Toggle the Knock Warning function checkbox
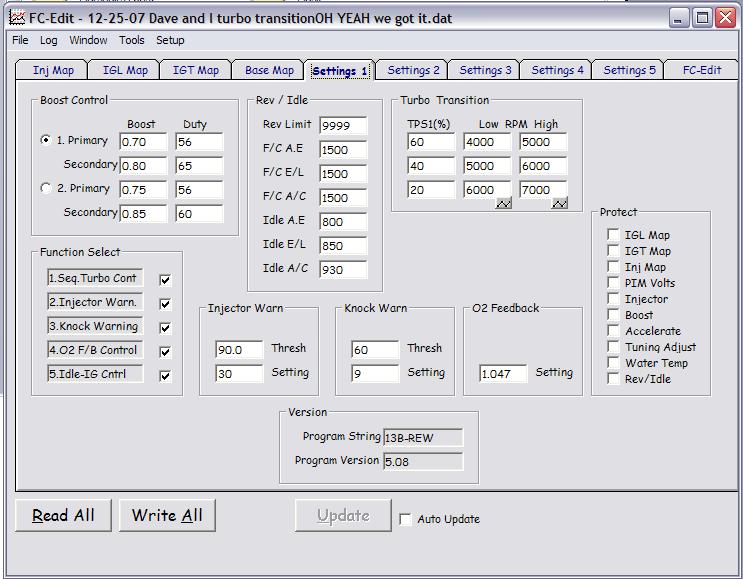743x579 pixels. (165, 328)
